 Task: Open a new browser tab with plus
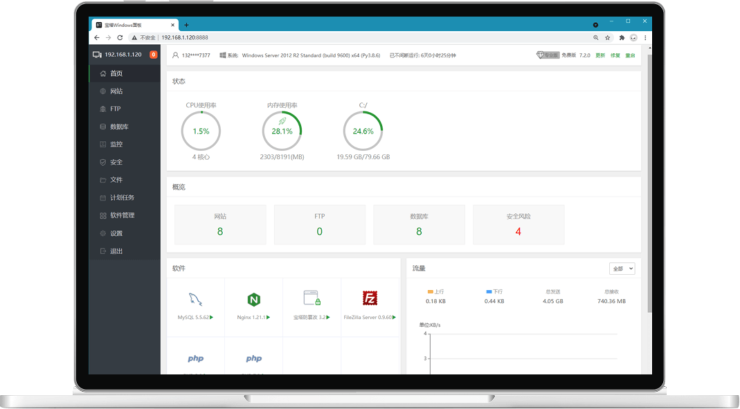pyautogui.click(x=186, y=25)
